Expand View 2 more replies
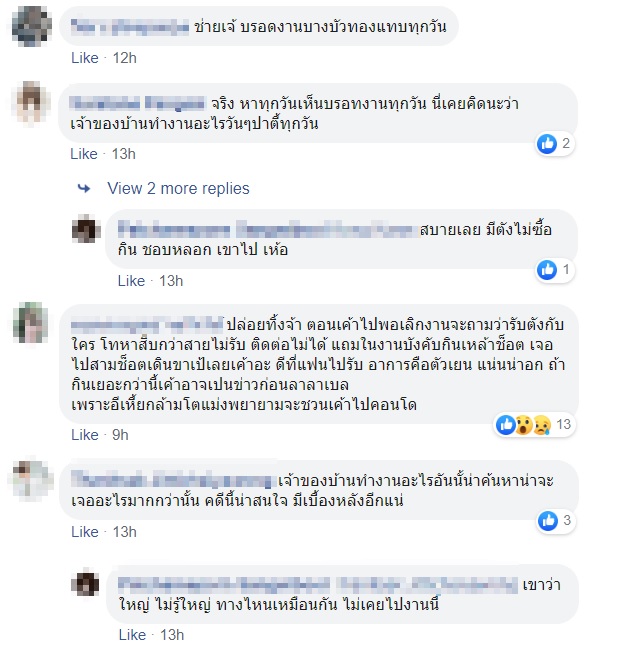 pyautogui.click(x=178, y=189)
